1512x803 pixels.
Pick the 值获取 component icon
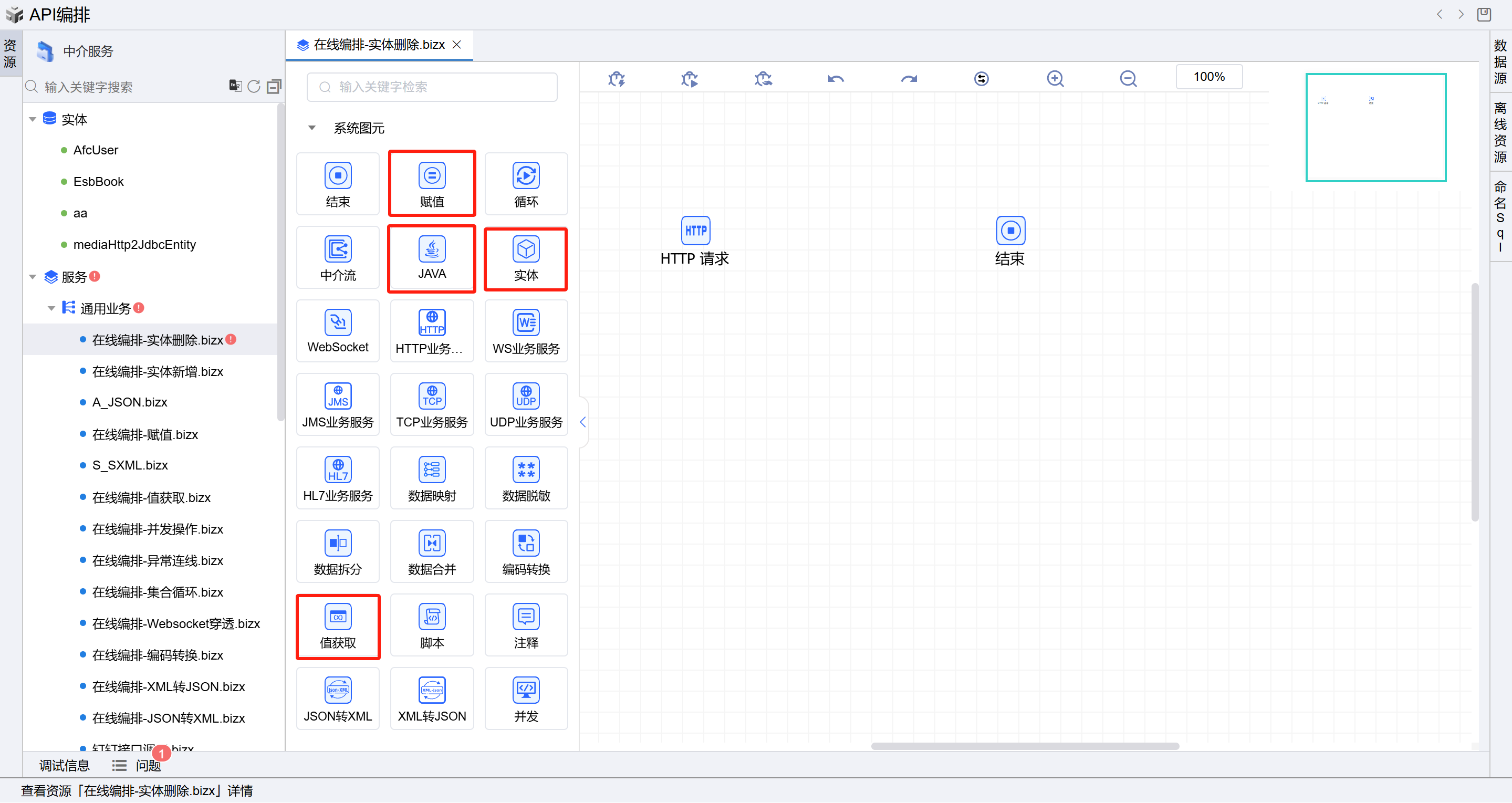coord(338,617)
